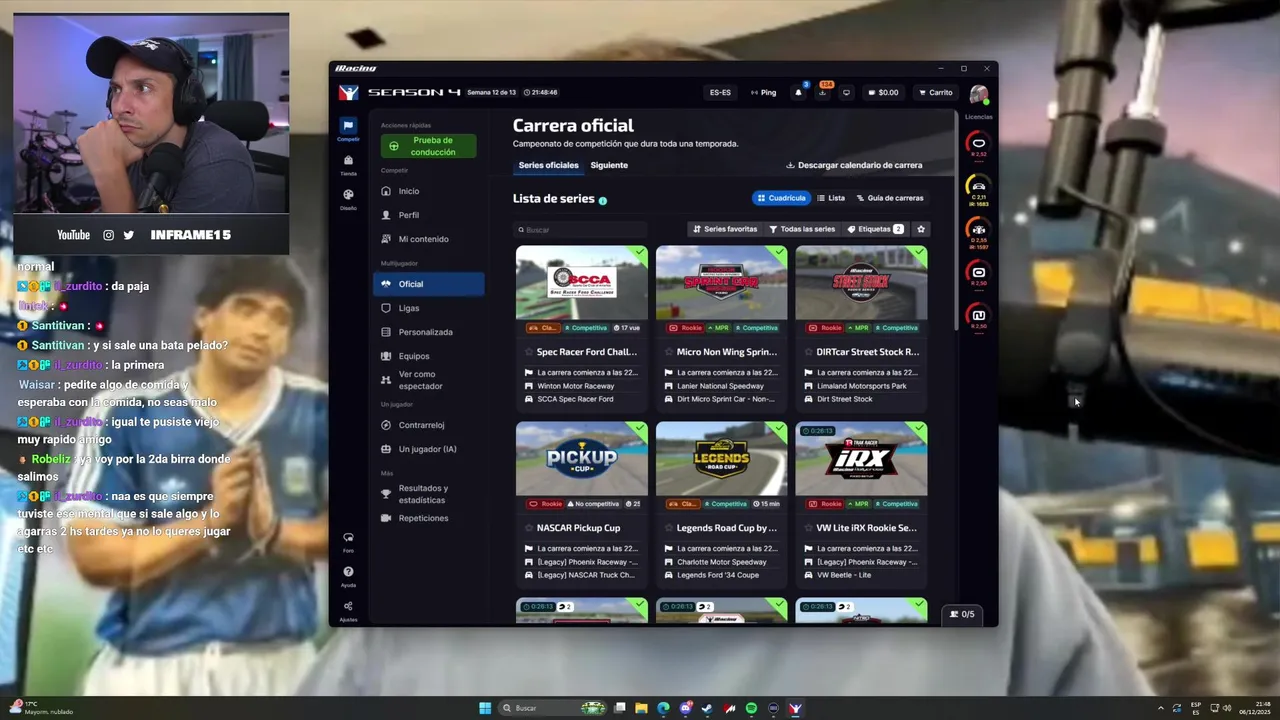Open the Todas las series filter
The width and height of the screenshot is (1280, 720).
point(802,229)
